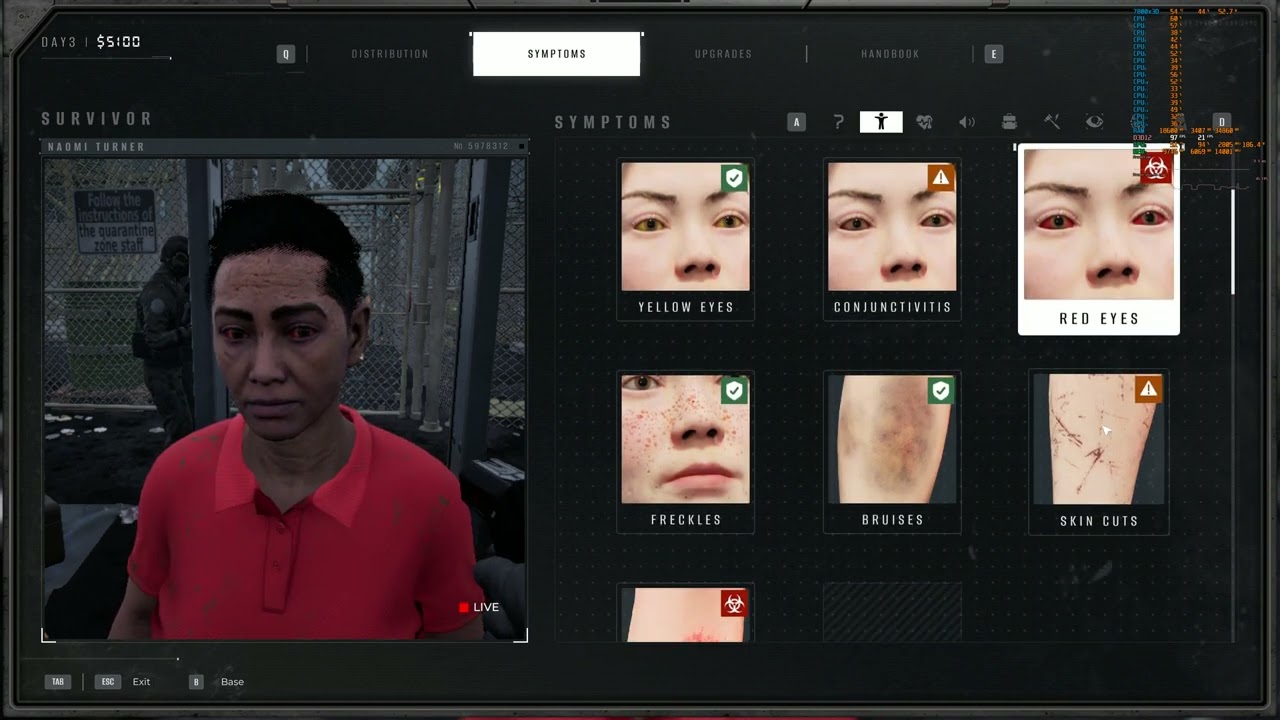1280x720 pixels.
Task: Select the Skin Cuts symptom card
Action: [x=1099, y=452]
